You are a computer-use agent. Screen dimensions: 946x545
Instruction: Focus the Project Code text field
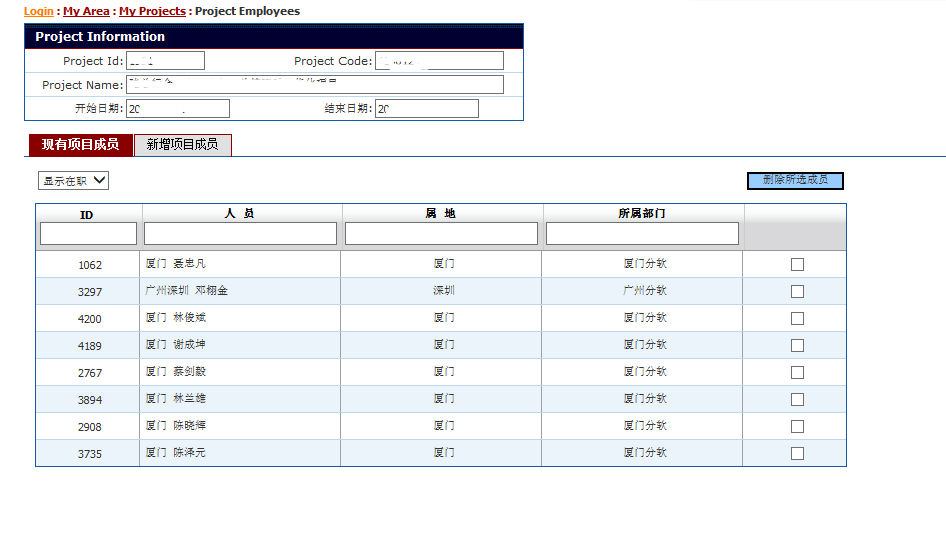tap(439, 61)
